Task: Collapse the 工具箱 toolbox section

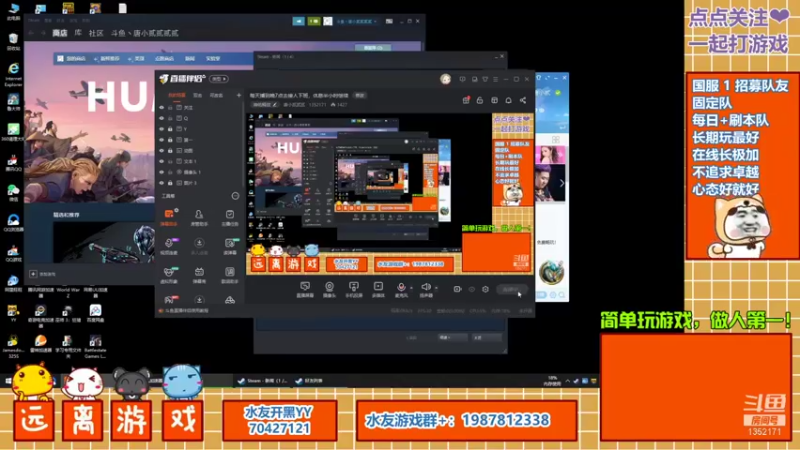Action: click(235, 196)
